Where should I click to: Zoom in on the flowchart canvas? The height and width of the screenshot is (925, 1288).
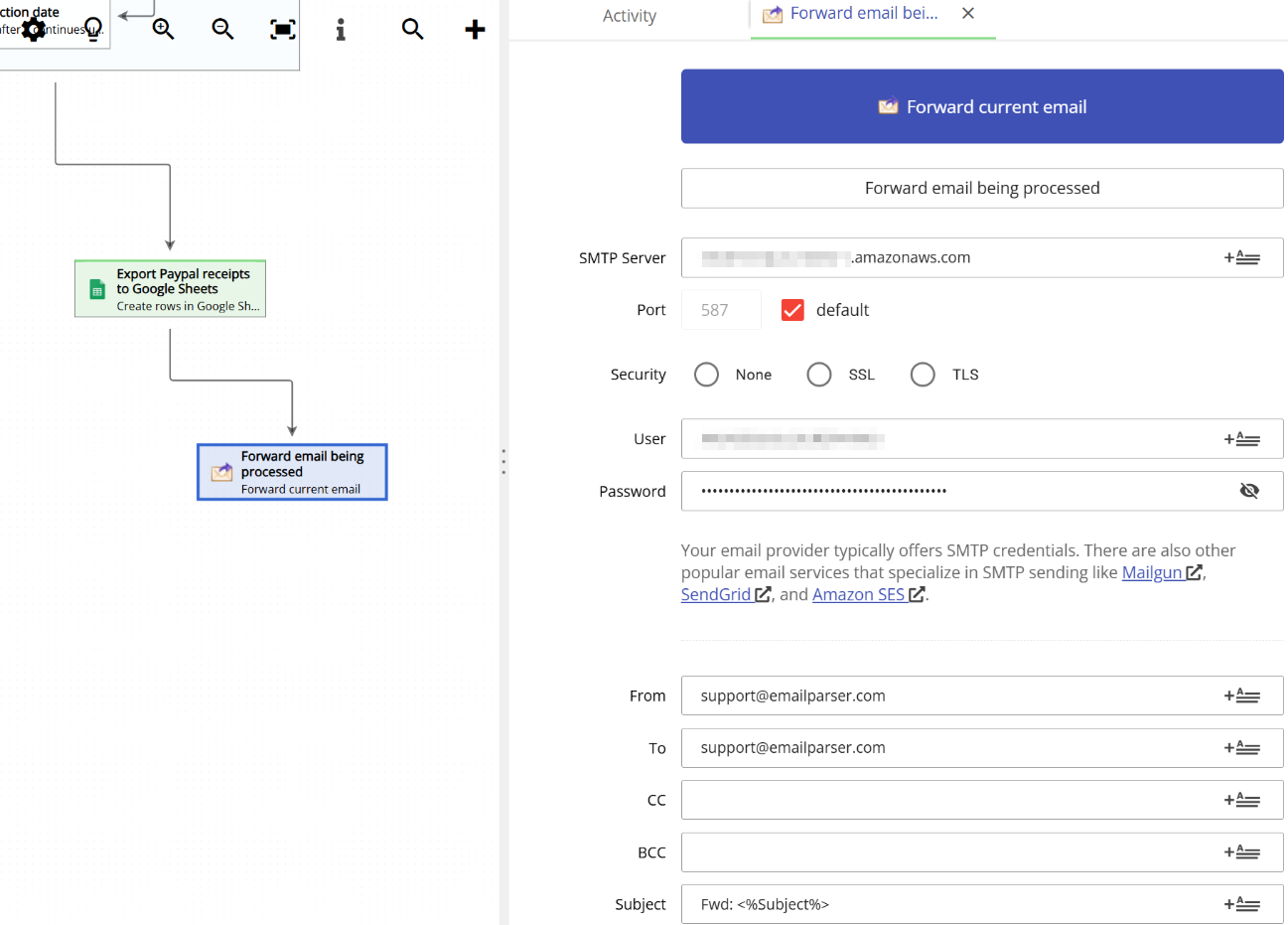[x=163, y=29]
